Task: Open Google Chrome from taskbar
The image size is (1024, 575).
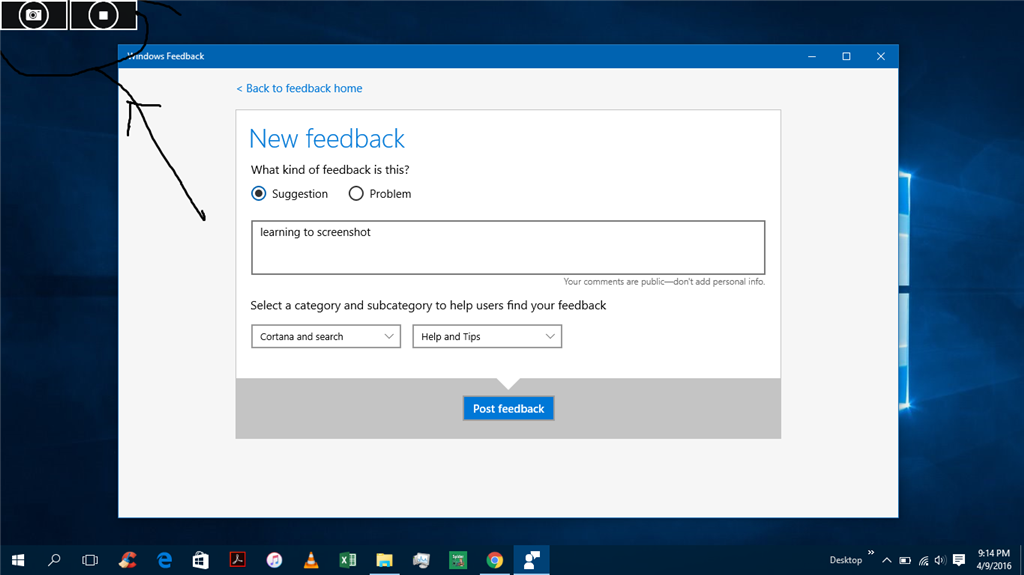Action: coord(494,560)
